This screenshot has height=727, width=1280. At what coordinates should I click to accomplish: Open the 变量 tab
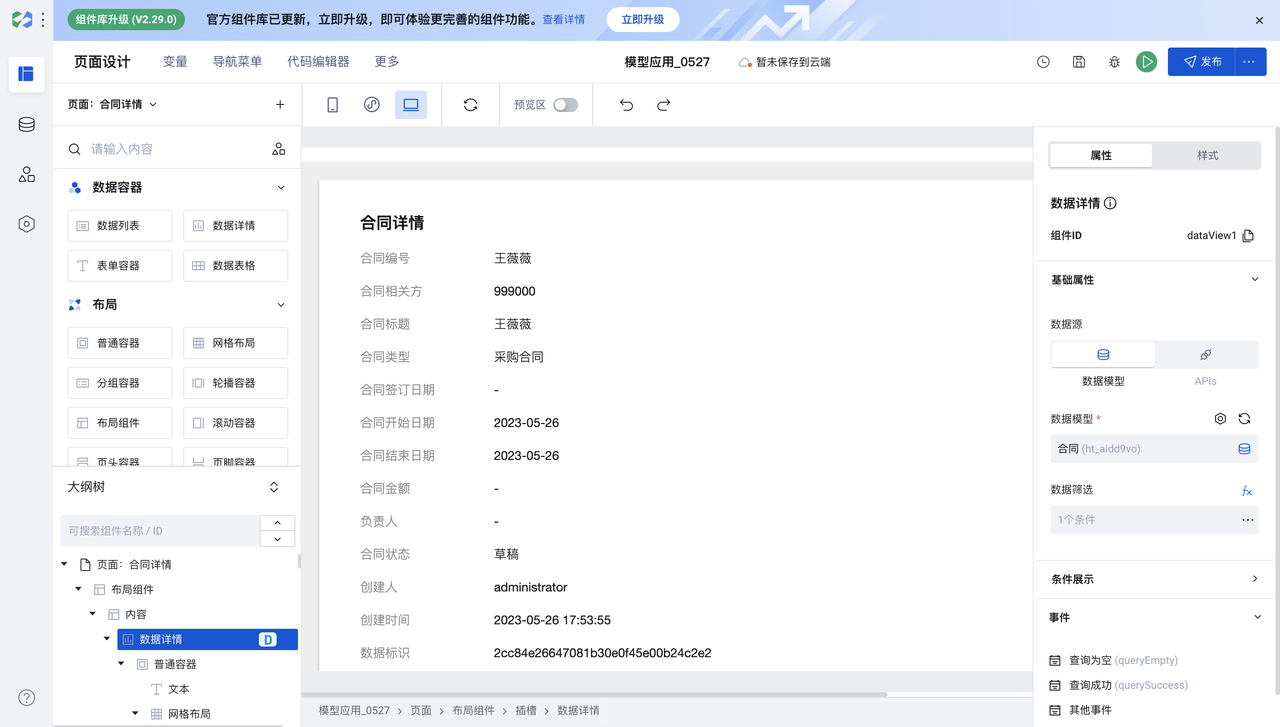175,62
